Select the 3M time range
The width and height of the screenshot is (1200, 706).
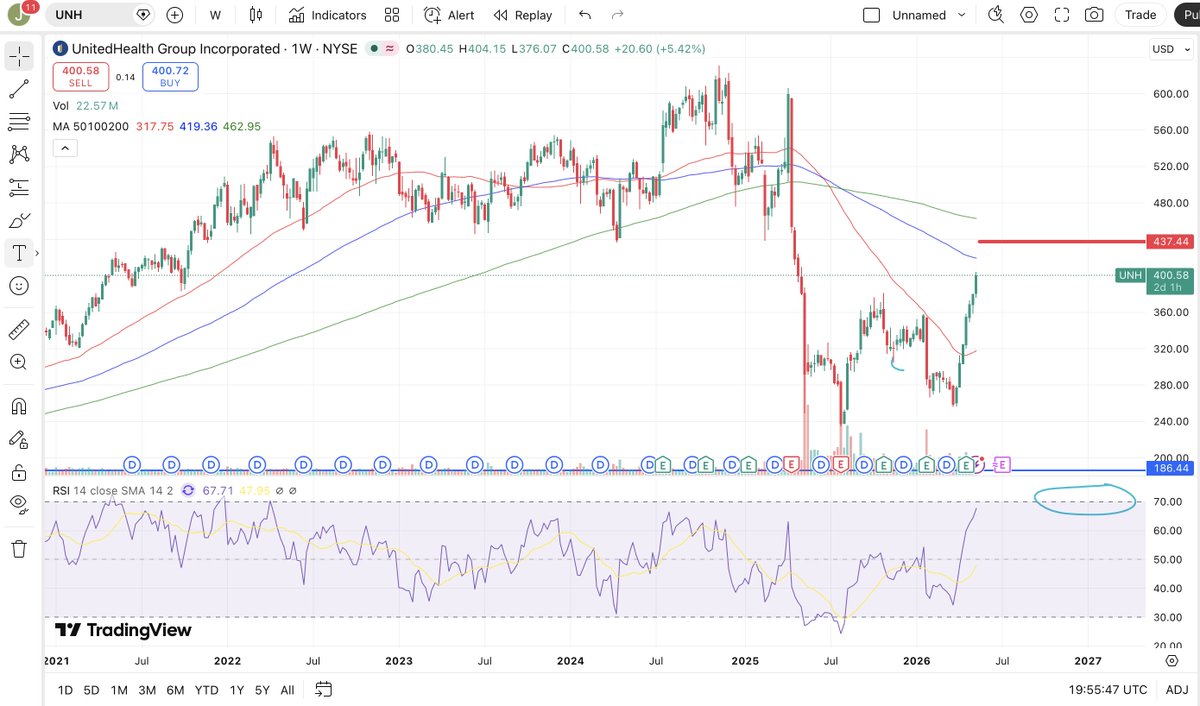pos(147,689)
